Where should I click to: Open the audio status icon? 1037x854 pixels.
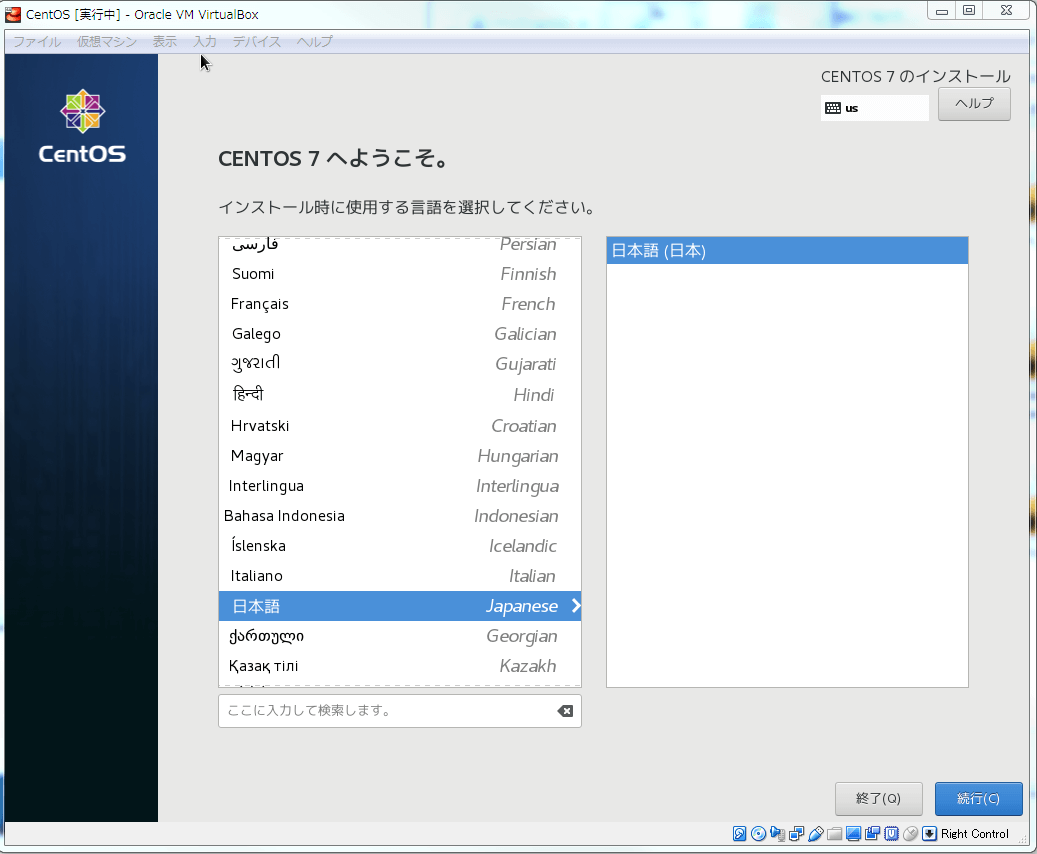point(777,833)
